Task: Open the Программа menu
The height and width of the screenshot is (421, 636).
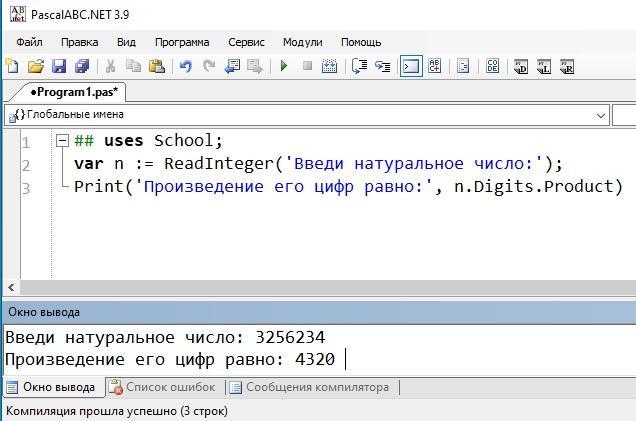Action: pyautogui.click(x=182, y=42)
